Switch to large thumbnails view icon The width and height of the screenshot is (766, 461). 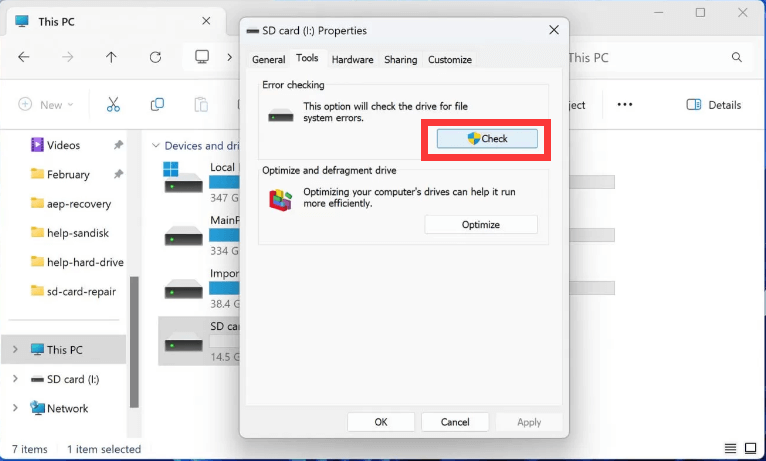[x=750, y=448]
